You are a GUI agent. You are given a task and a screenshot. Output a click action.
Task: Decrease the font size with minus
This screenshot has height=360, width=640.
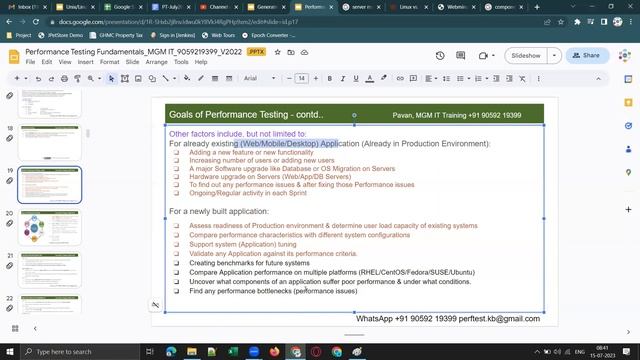coord(289,78)
